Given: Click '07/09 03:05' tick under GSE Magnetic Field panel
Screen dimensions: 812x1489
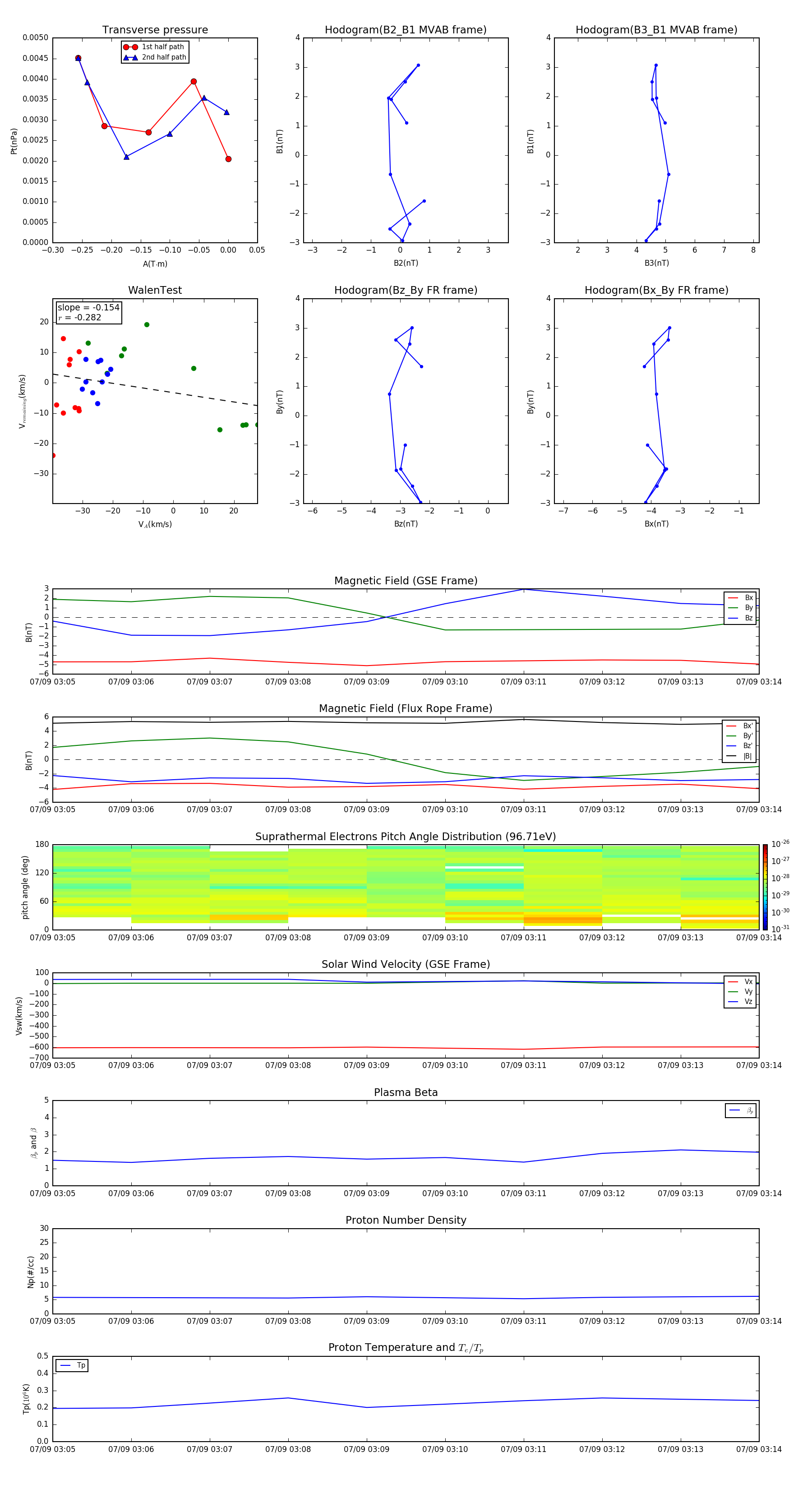Looking at the screenshot, I should tap(53, 682).
